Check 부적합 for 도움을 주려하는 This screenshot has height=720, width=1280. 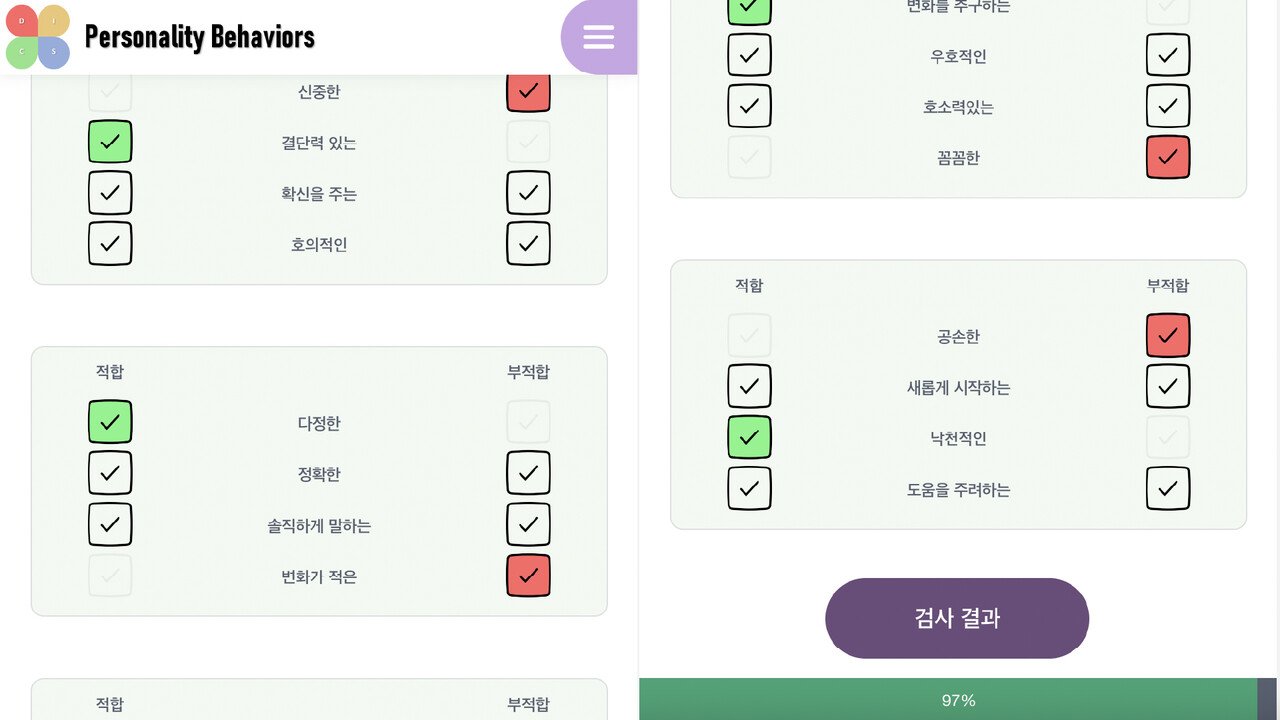1168,489
